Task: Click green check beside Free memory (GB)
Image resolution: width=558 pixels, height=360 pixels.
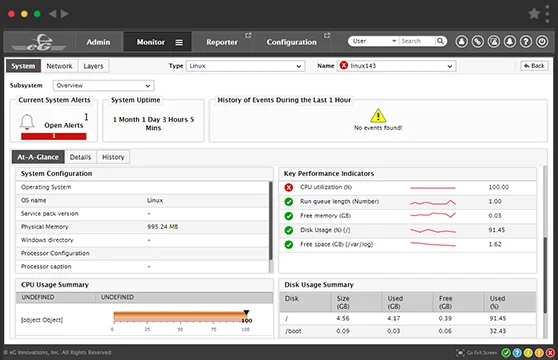Action: [x=289, y=216]
